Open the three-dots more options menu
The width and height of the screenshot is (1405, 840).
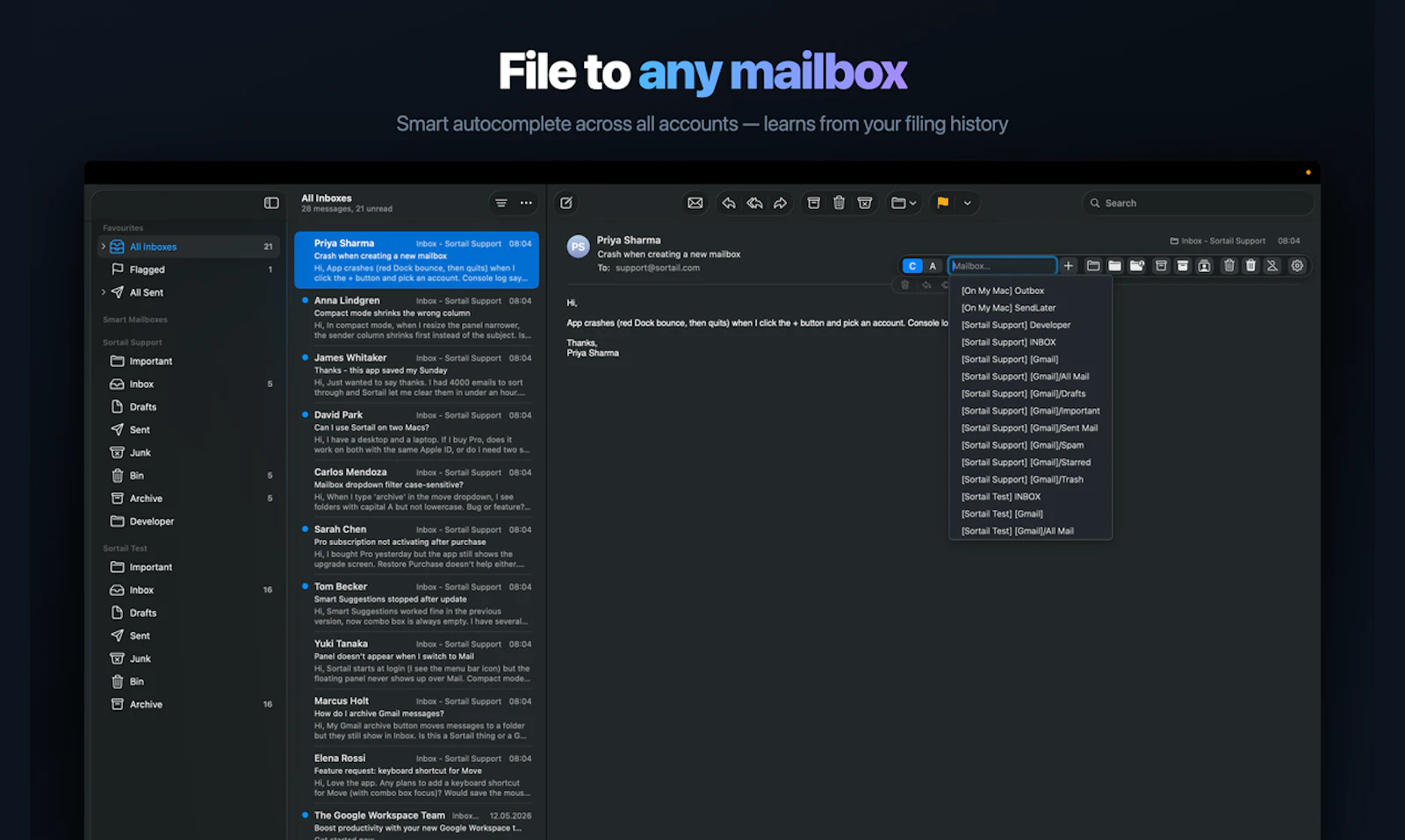526,203
